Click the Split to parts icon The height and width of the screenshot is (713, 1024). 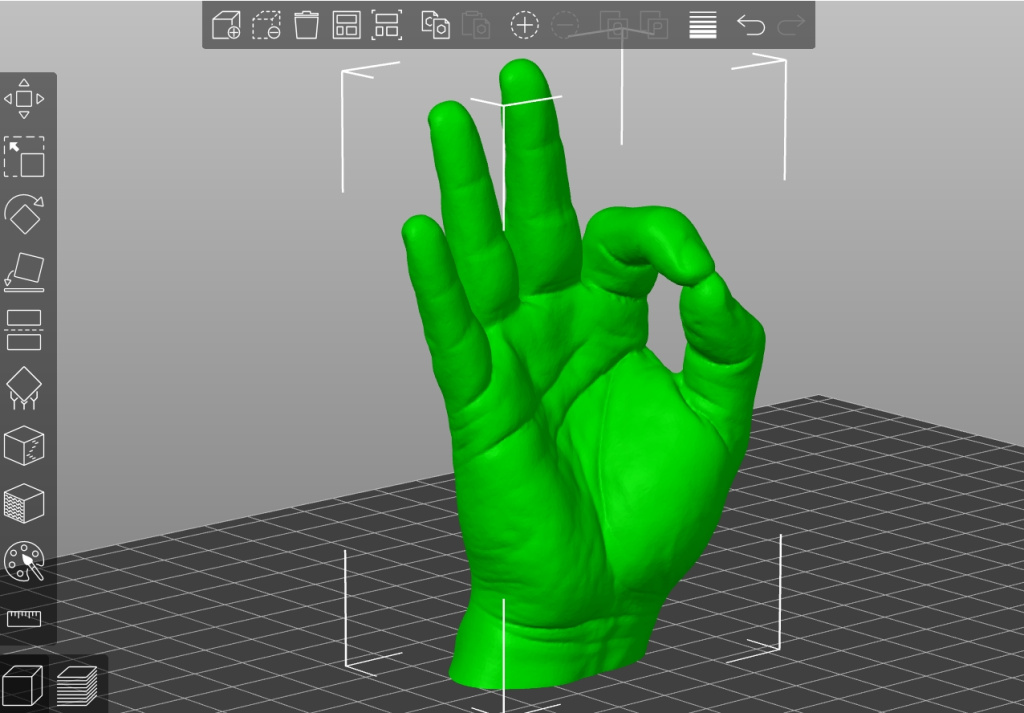[654, 25]
